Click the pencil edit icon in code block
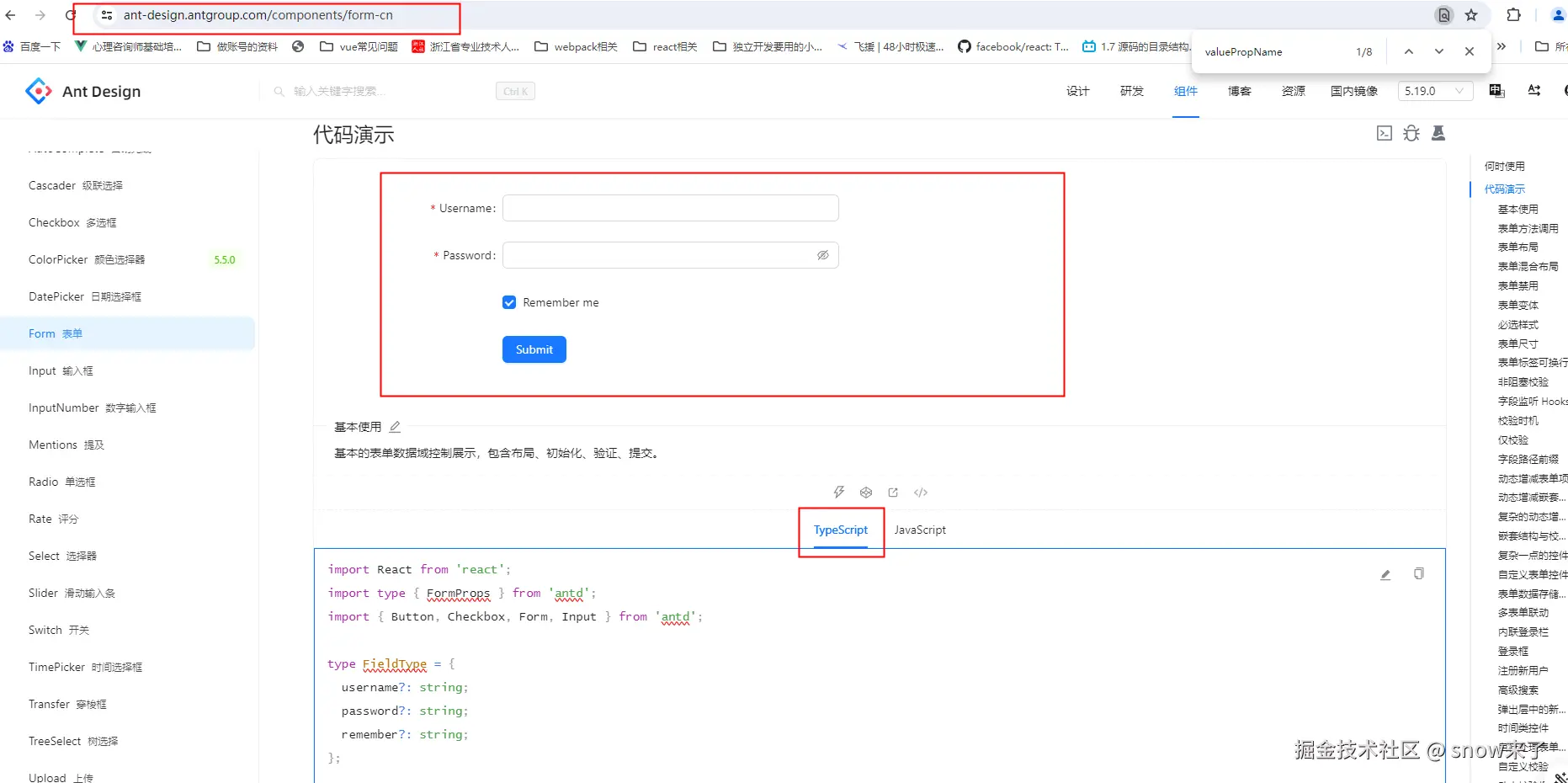The width and height of the screenshot is (1568, 783). tap(1385, 574)
